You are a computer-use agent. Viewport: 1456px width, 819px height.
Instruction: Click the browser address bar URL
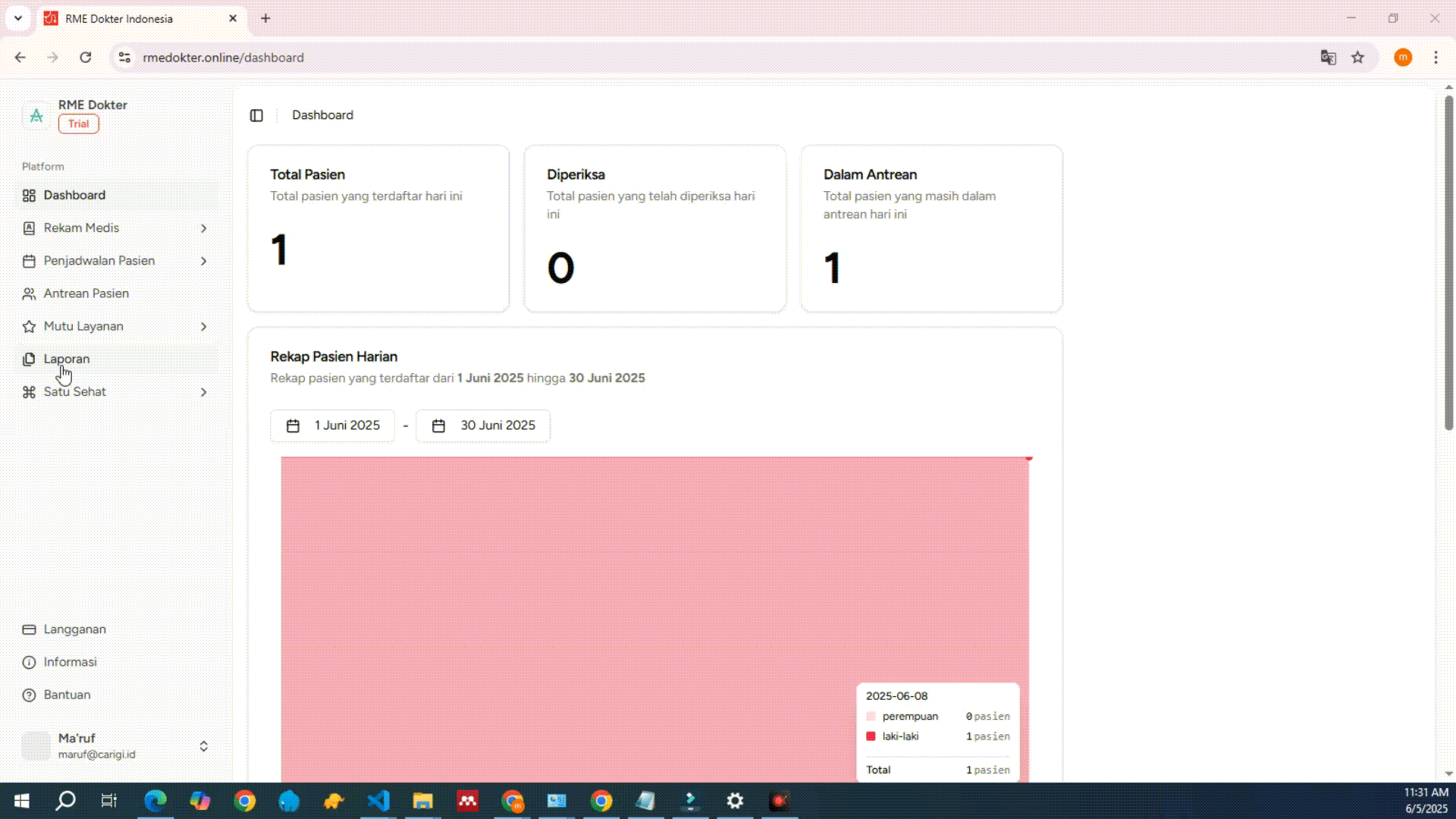pos(223,58)
